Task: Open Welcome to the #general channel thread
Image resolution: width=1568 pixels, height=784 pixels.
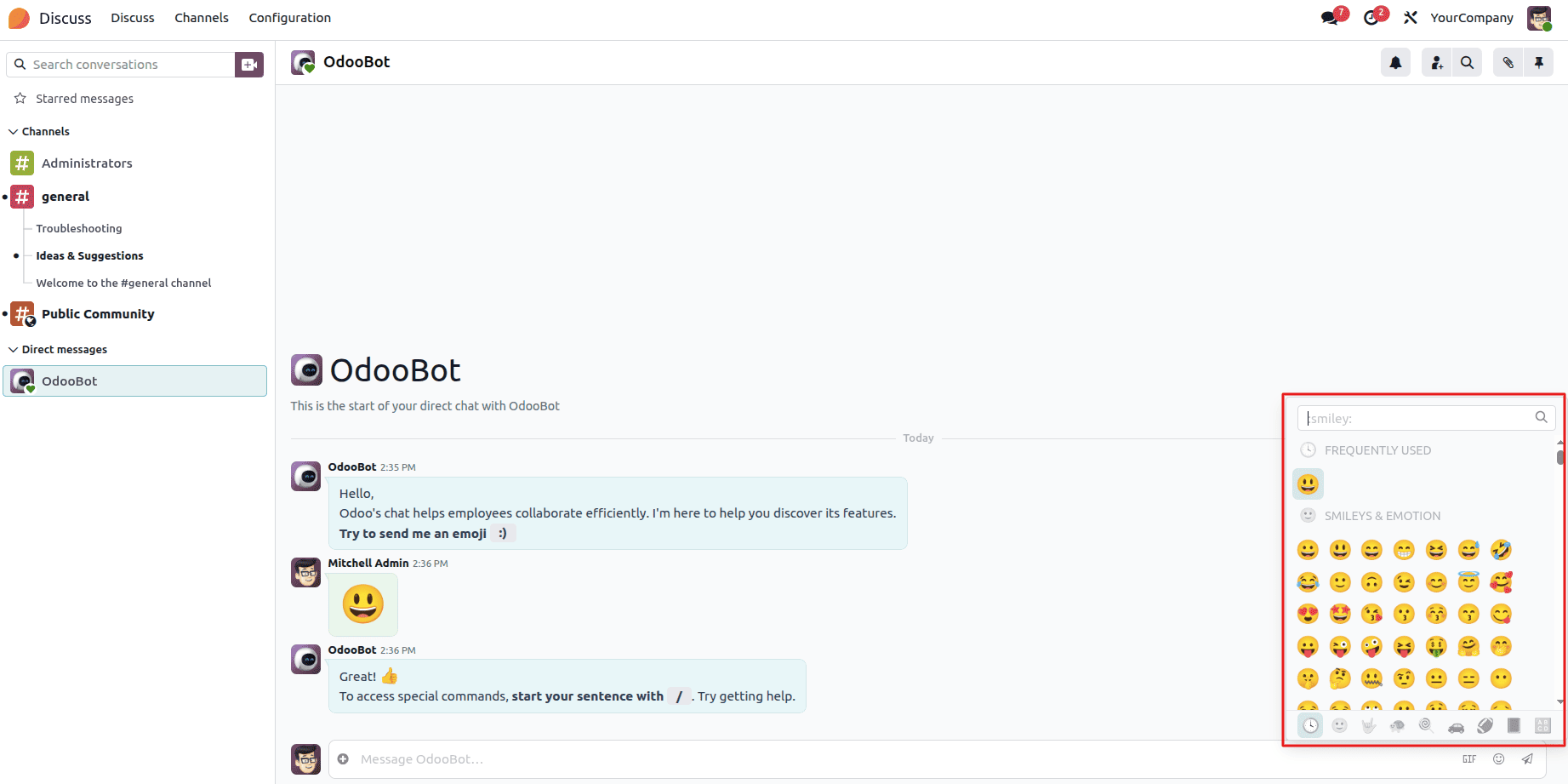Action: coord(123,283)
